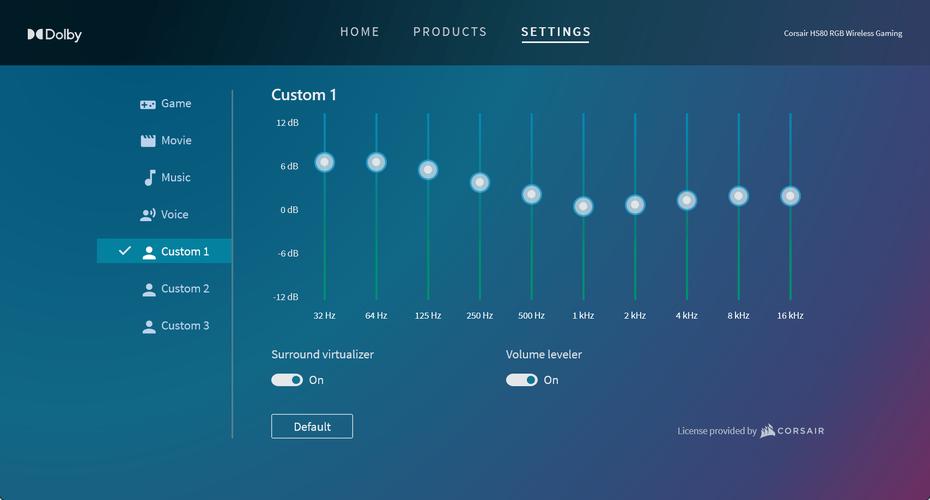Click the License provided by text
Screen dimensions: 930x500
tap(717, 431)
